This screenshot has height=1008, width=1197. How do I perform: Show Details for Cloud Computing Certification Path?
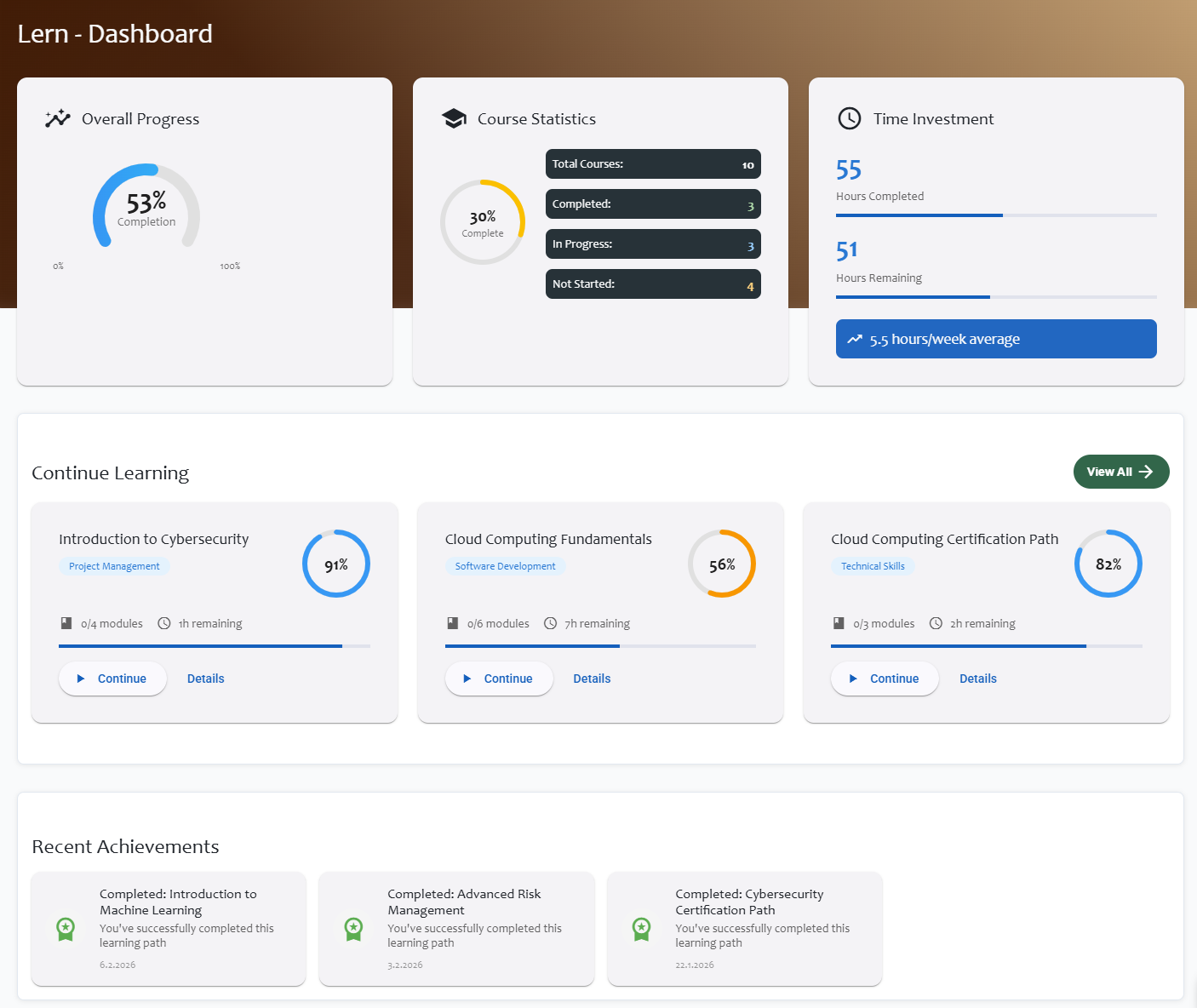[977, 679]
